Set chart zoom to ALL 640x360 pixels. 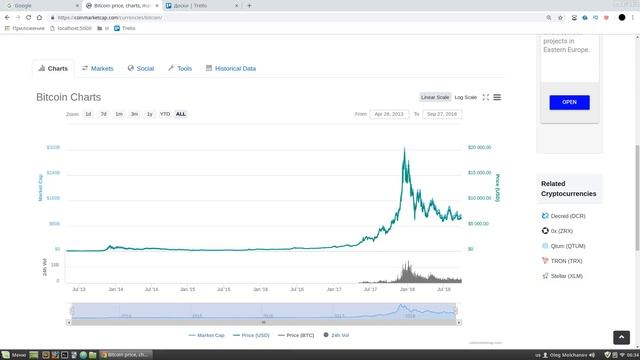[181, 114]
